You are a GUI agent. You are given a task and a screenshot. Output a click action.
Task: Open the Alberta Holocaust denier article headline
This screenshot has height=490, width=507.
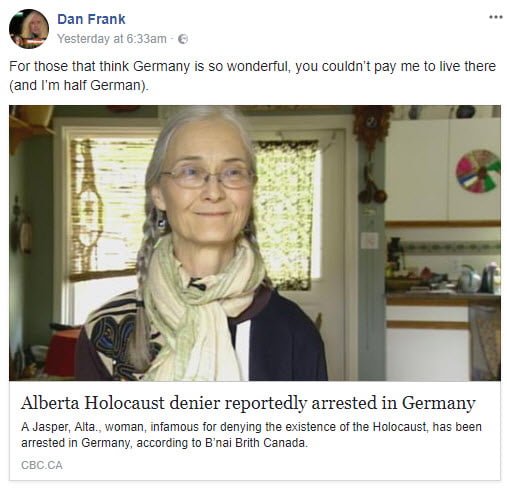[248, 403]
